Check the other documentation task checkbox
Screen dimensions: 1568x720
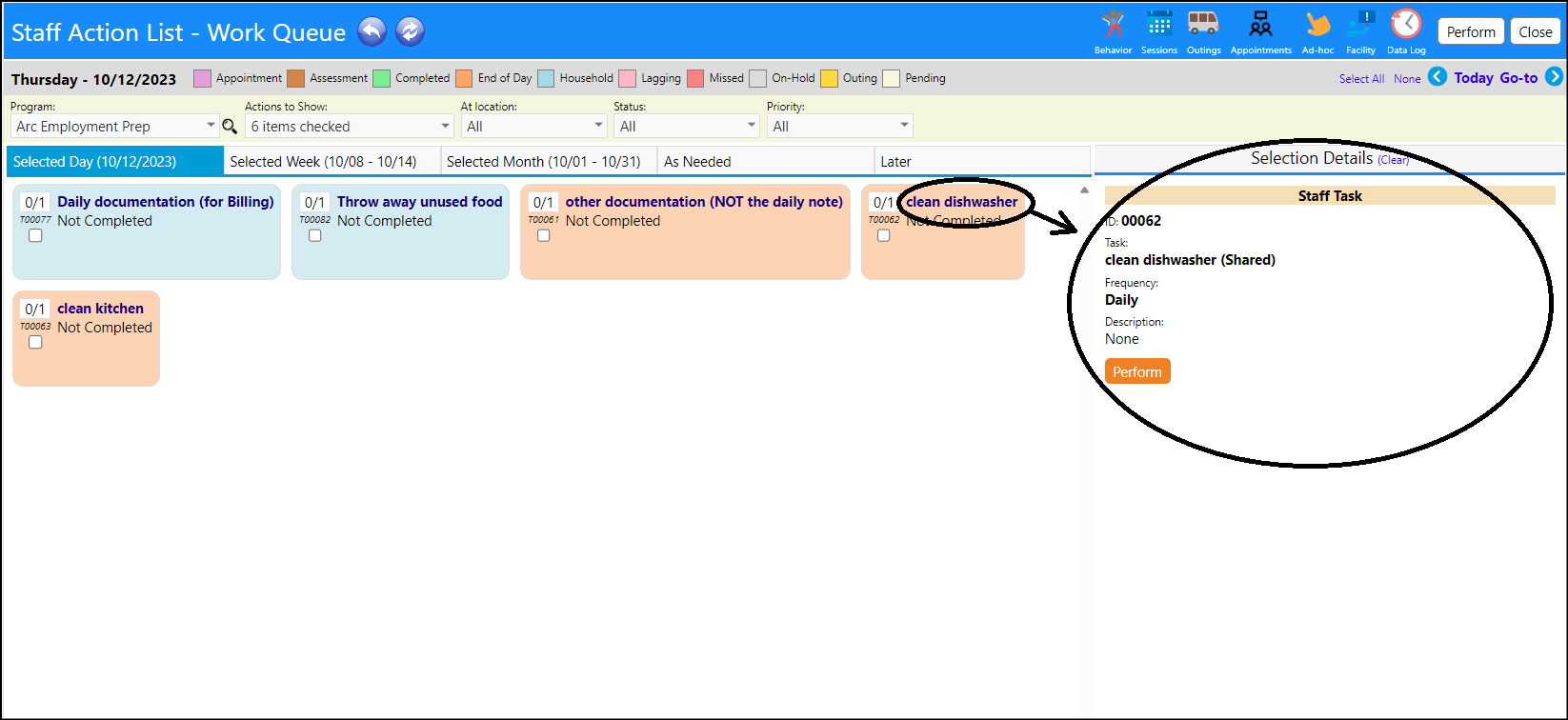[544, 235]
